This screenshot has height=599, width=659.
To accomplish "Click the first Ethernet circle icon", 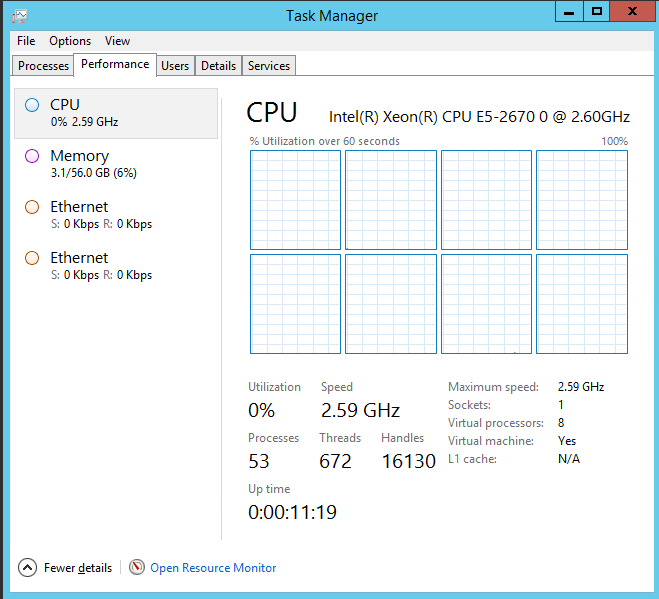I will point(32,207).
